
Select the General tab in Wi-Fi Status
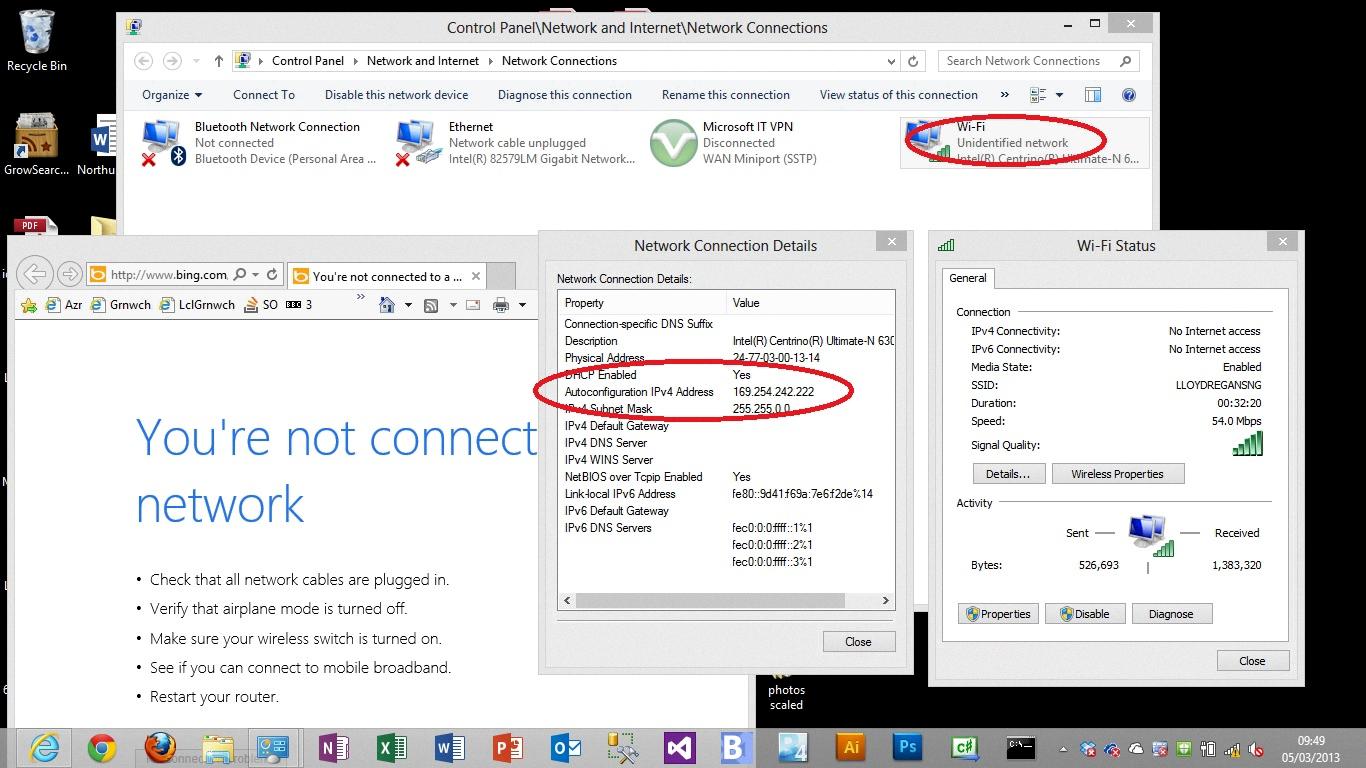[x=967, y=278]
